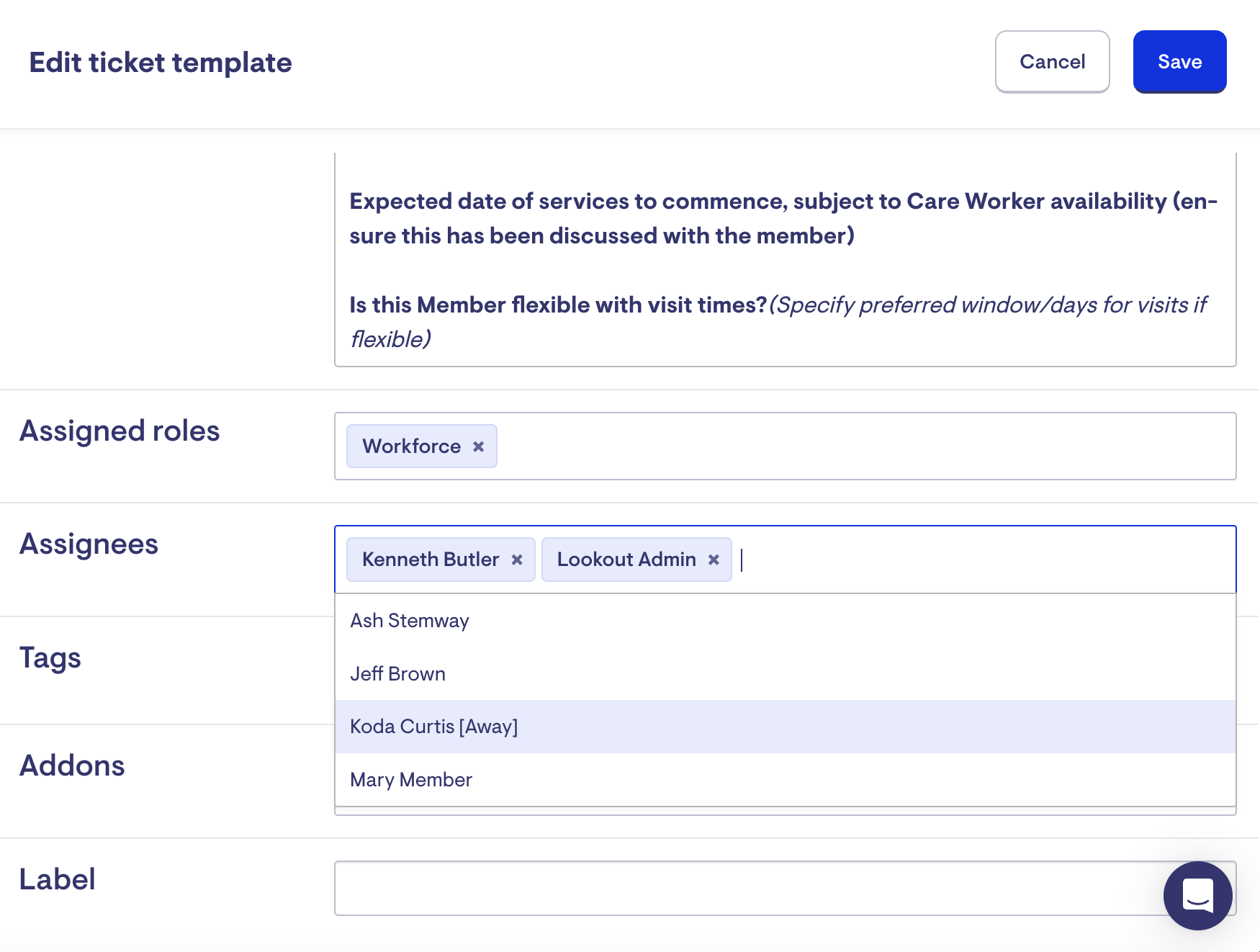Remove Lookout Admin from assignees

pyautogui.click(x=714, y=560)
